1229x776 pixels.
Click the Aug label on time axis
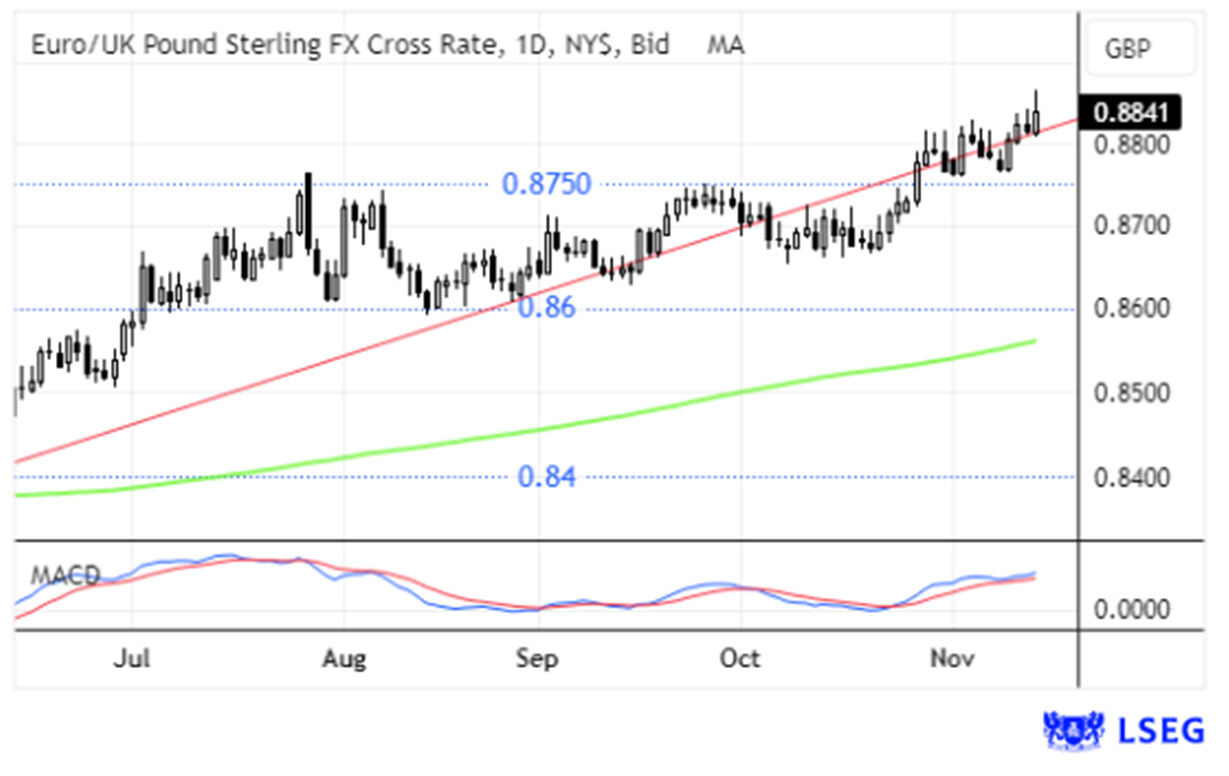coord(344,659)
